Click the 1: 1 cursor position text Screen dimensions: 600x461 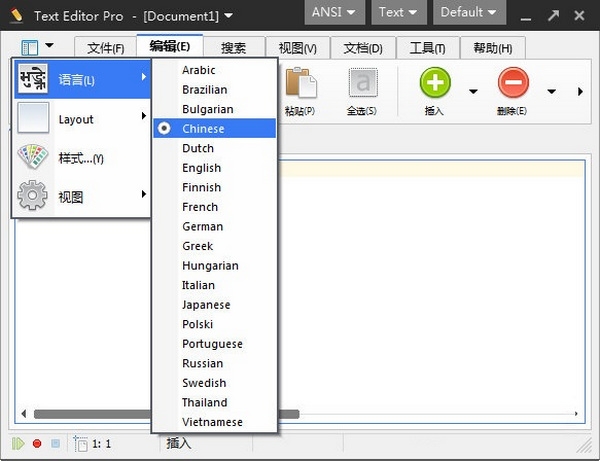(101, 444)
